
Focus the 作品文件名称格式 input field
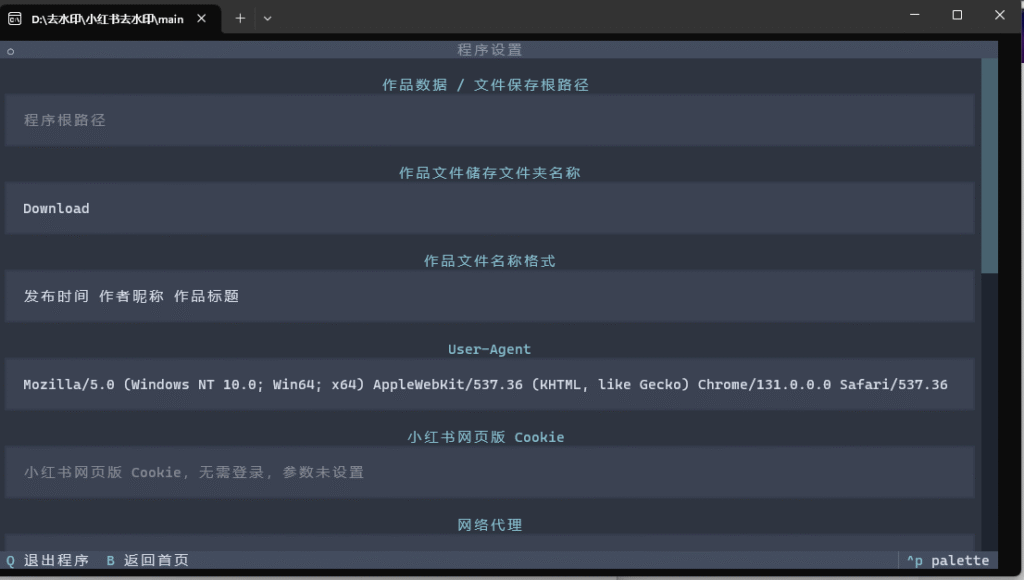pos(489,296)
